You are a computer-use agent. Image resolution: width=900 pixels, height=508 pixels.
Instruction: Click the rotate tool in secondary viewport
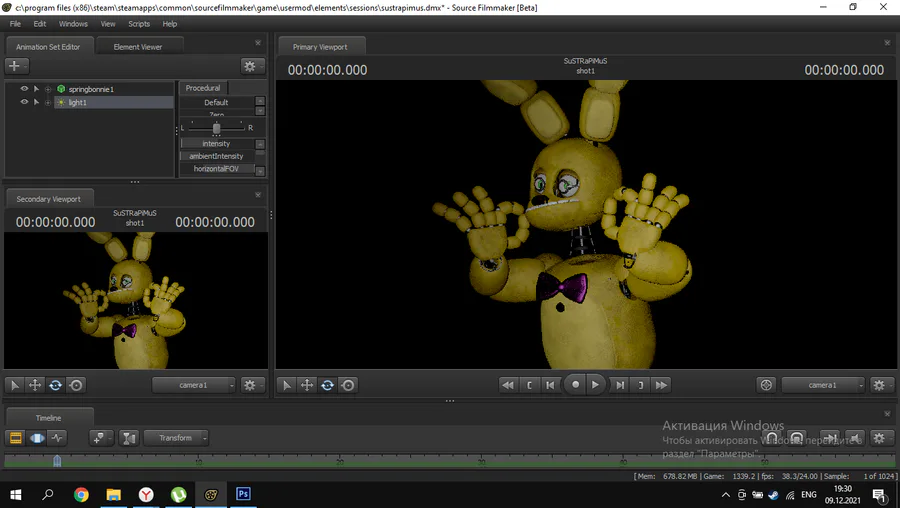pos(55,385)
